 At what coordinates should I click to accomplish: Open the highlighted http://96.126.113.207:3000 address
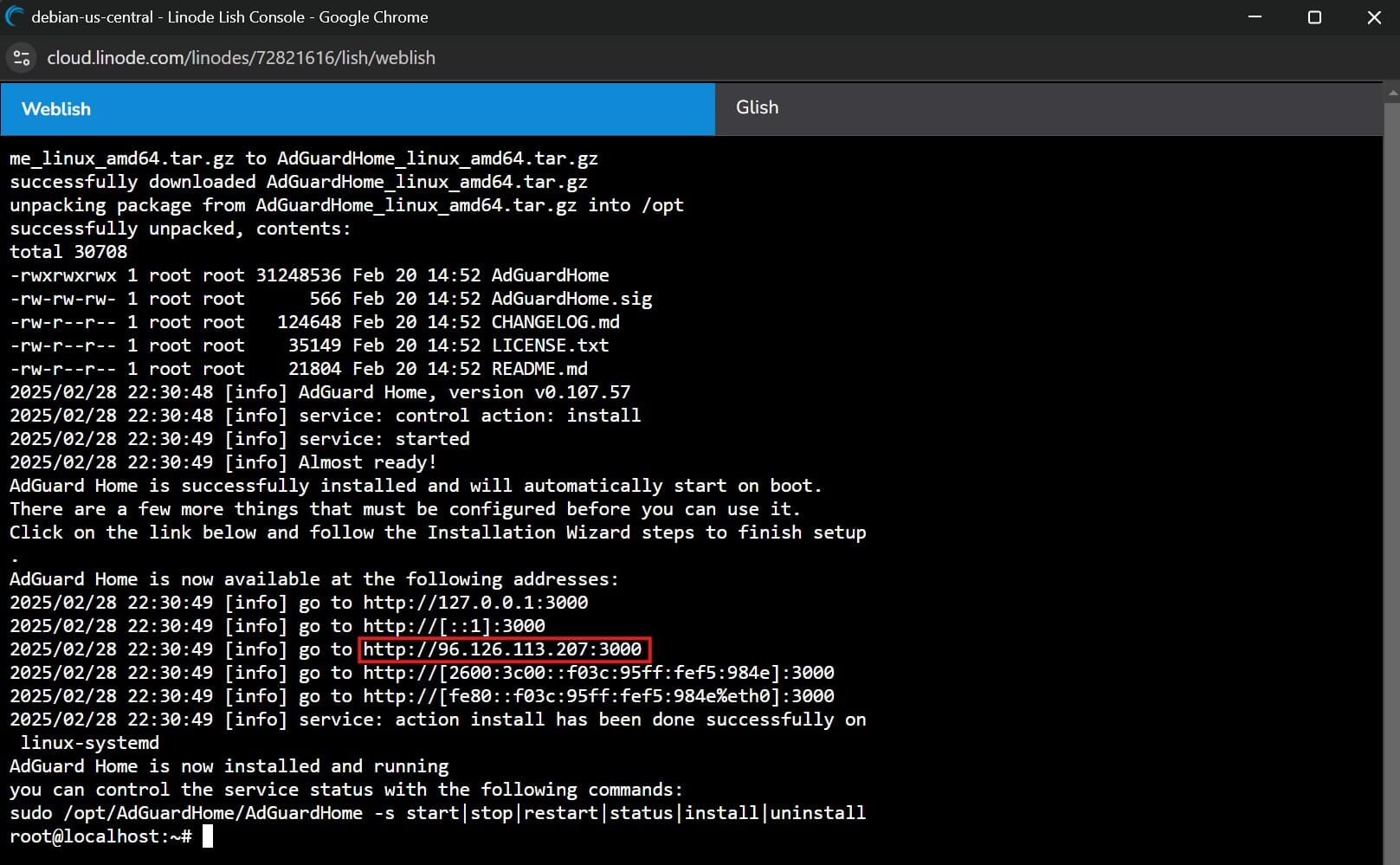504,649
